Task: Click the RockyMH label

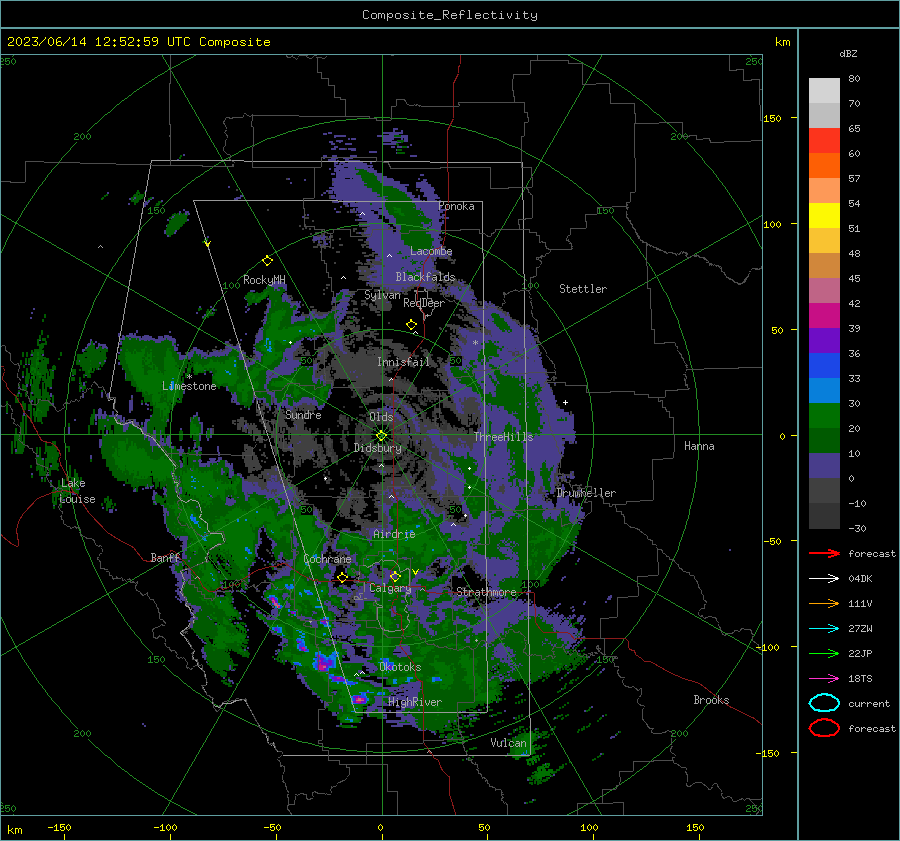Action: [264, 280]
